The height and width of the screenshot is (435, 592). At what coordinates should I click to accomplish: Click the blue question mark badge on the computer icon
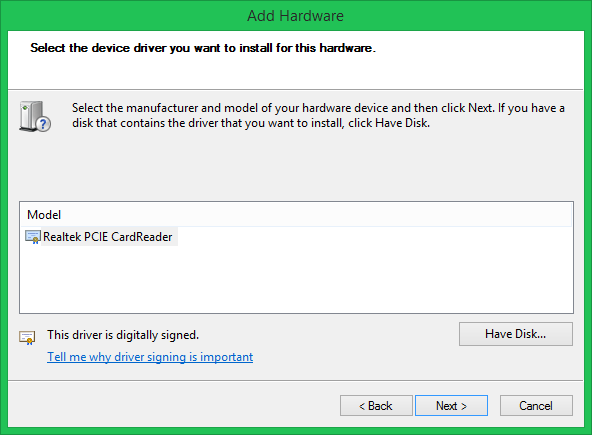point(44,124)
